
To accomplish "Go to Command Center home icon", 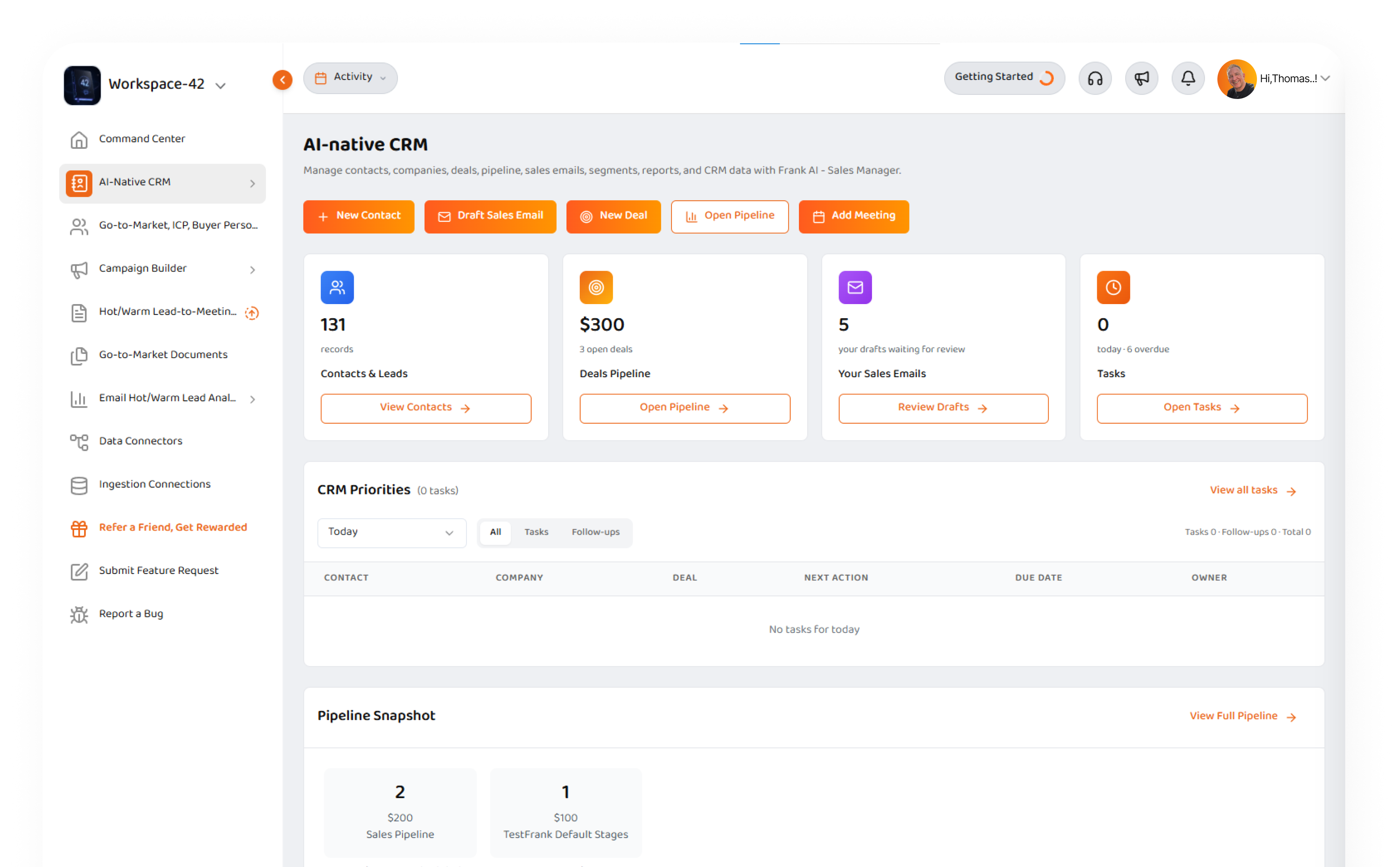I will click(x=79, y=139).
